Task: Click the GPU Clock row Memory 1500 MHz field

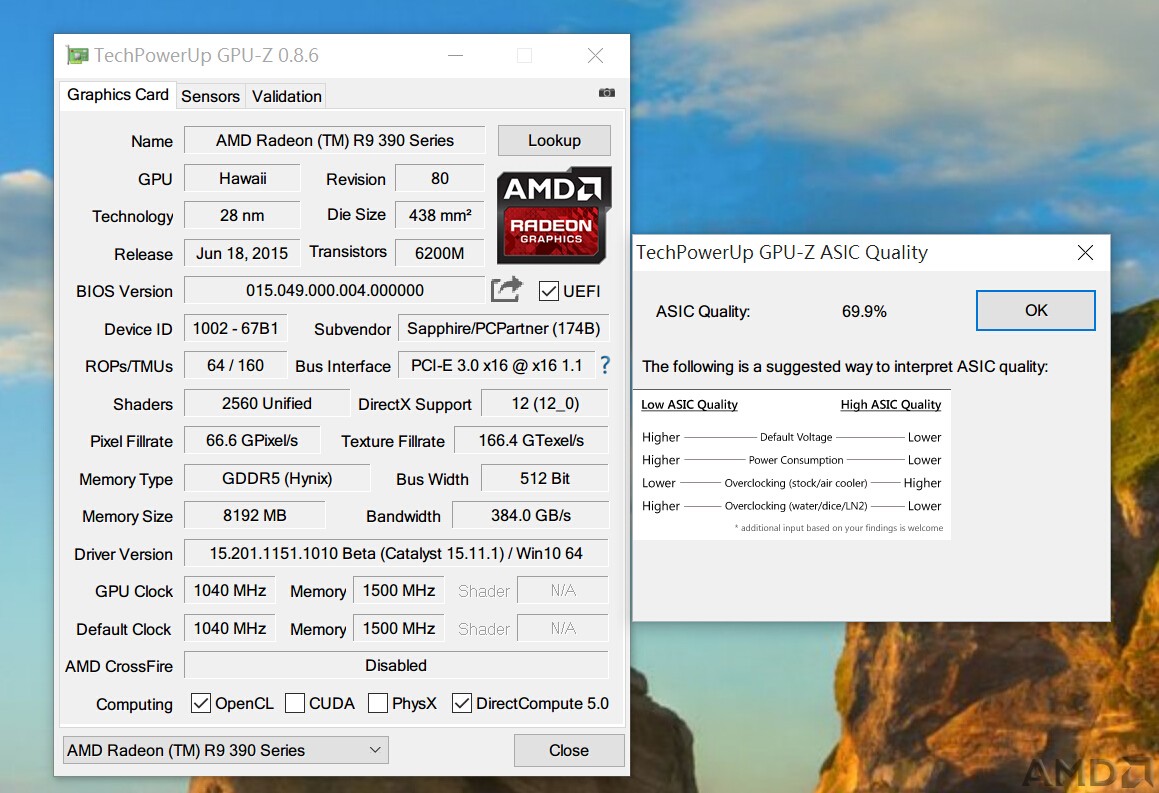Action: (x=399, y=591)
